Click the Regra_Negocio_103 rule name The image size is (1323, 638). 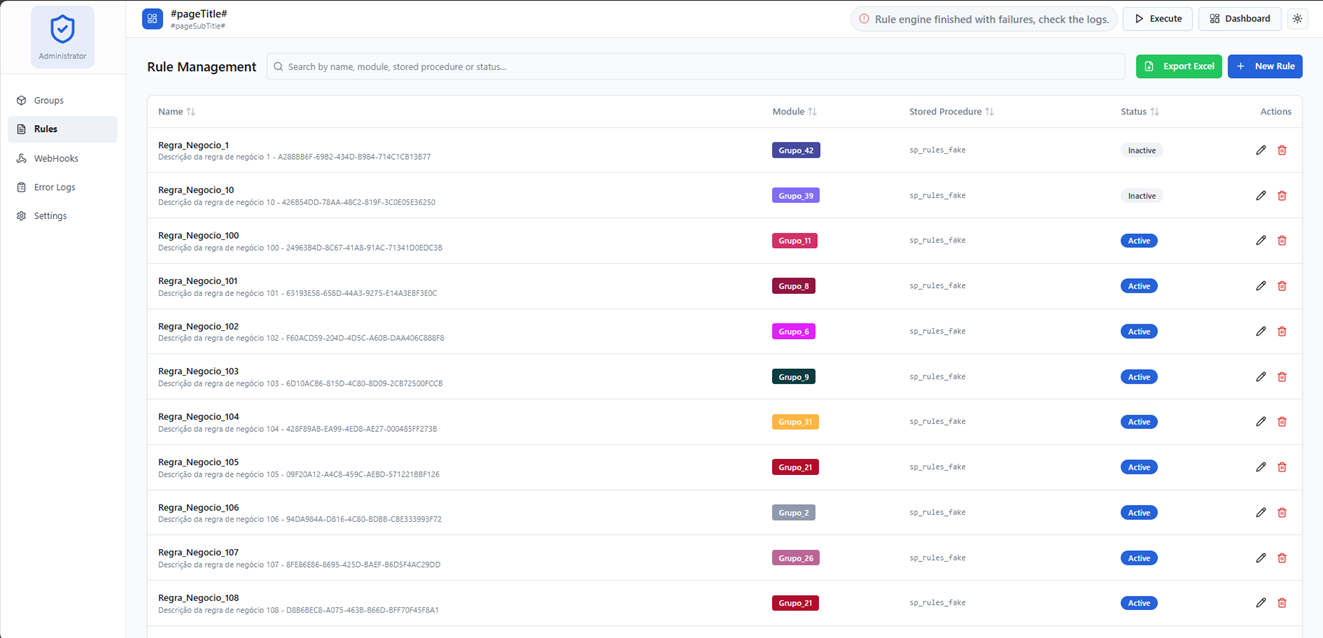(198, 371)
